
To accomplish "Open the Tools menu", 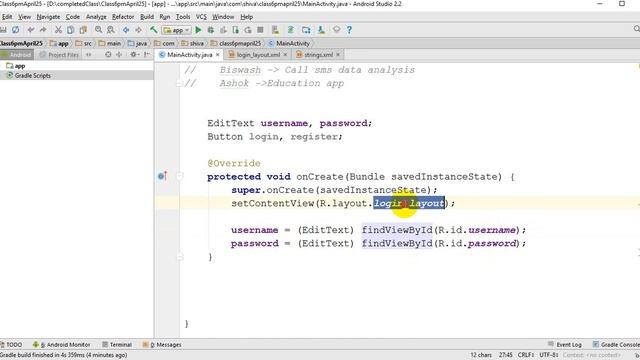I will [x=183, y=17].
